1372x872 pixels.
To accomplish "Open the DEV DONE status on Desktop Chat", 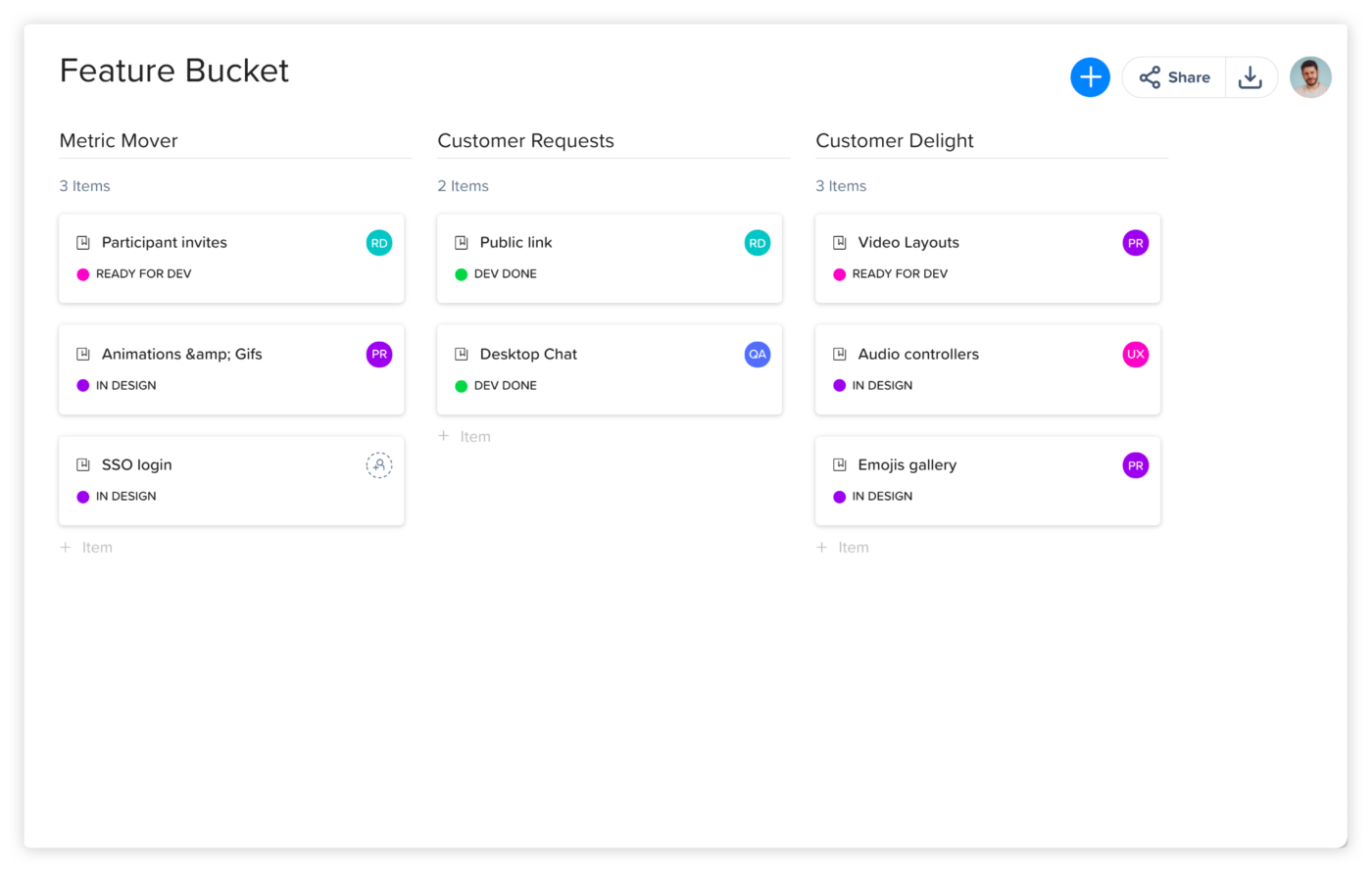I will (505, 386).
